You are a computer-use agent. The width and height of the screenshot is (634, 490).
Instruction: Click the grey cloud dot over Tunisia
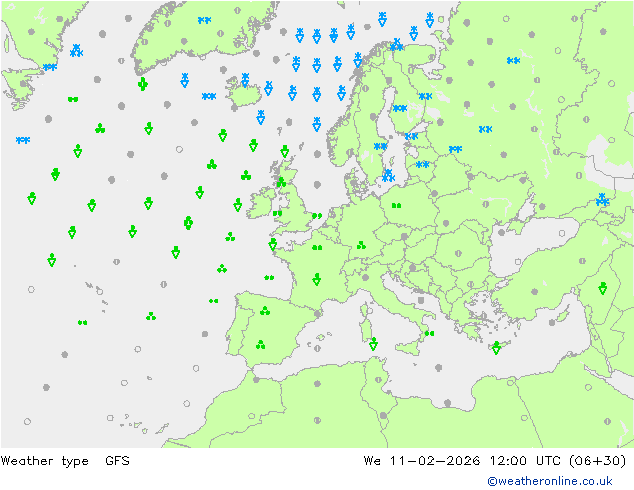(378, 380)
